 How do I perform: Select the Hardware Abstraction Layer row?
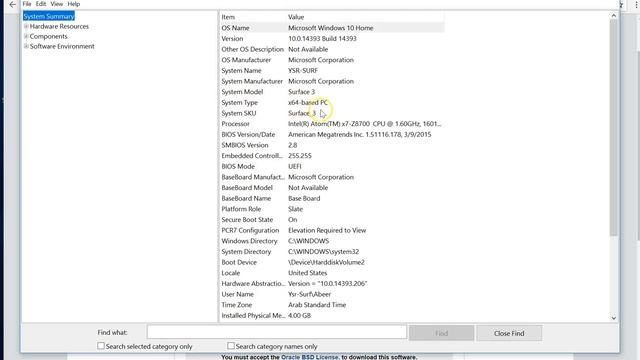(x=332, y=283)
